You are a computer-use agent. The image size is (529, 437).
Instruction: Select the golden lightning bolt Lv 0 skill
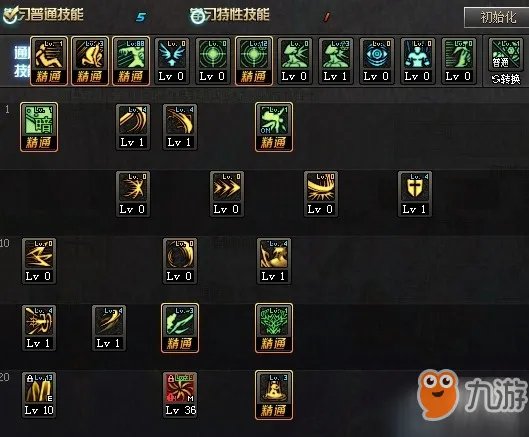pyautogui.click(x=39, y=261)
